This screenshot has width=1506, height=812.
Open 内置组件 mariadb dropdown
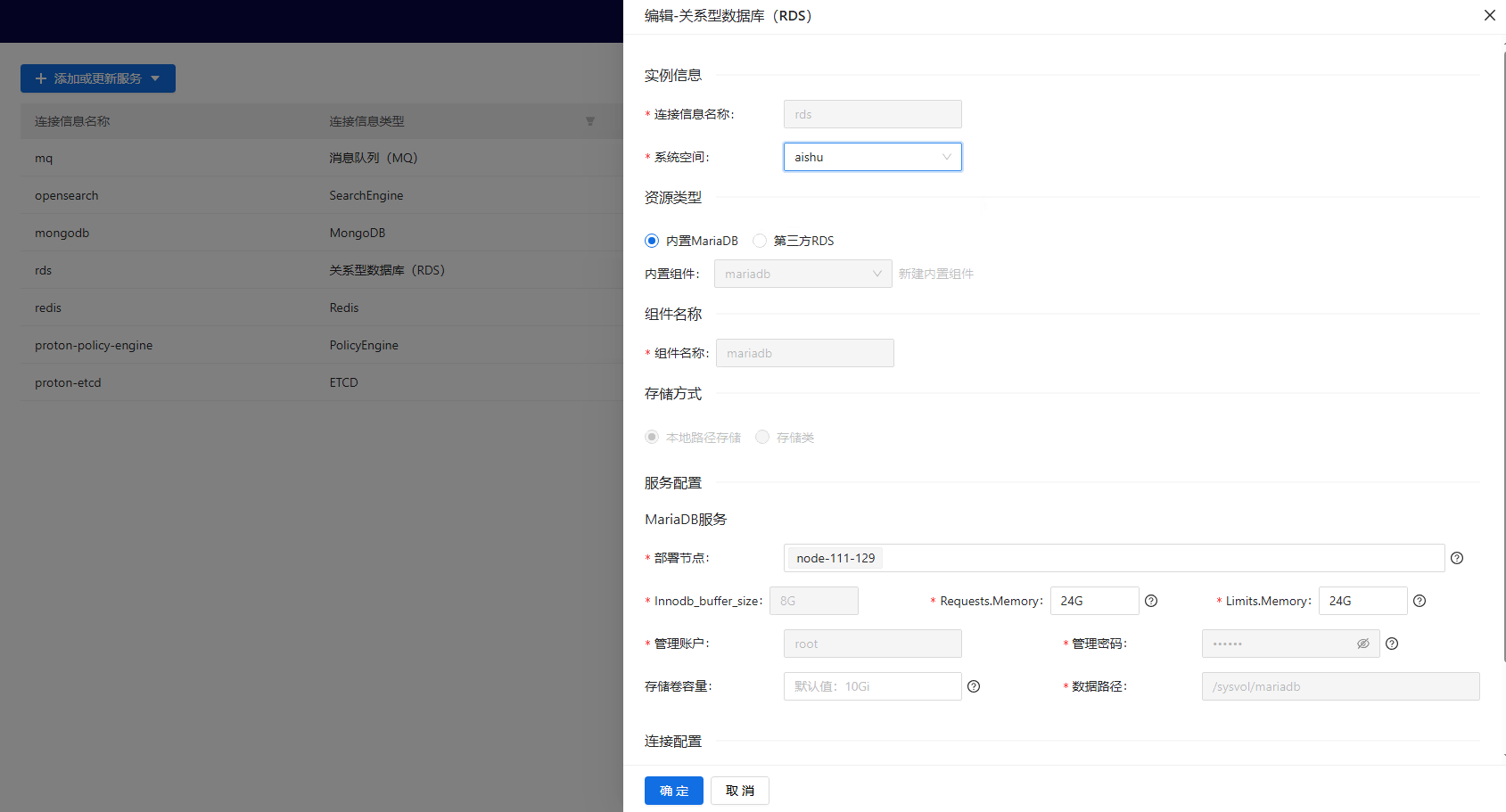[803, 274]
